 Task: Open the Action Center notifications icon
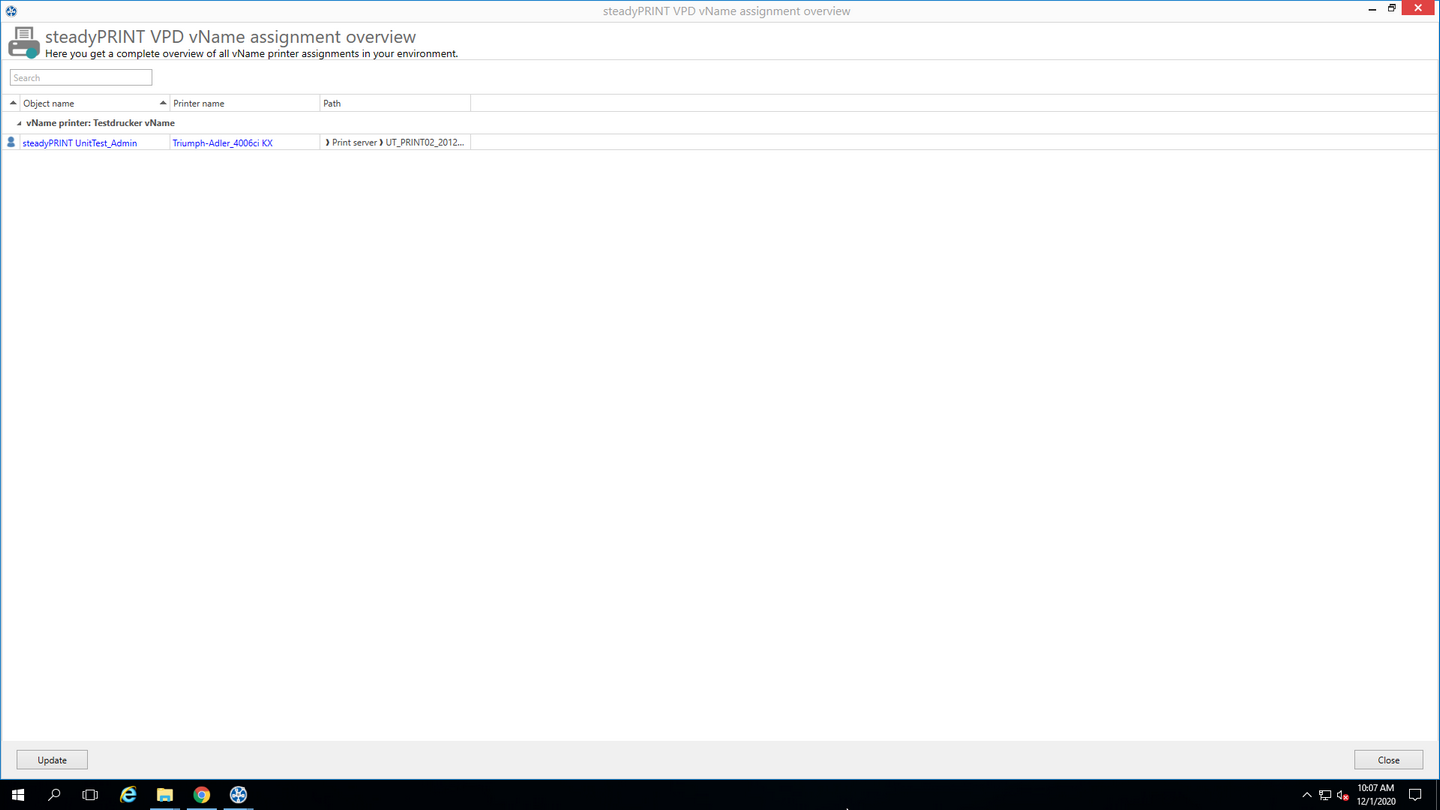pyautogui.click(x=1415, y=795)
